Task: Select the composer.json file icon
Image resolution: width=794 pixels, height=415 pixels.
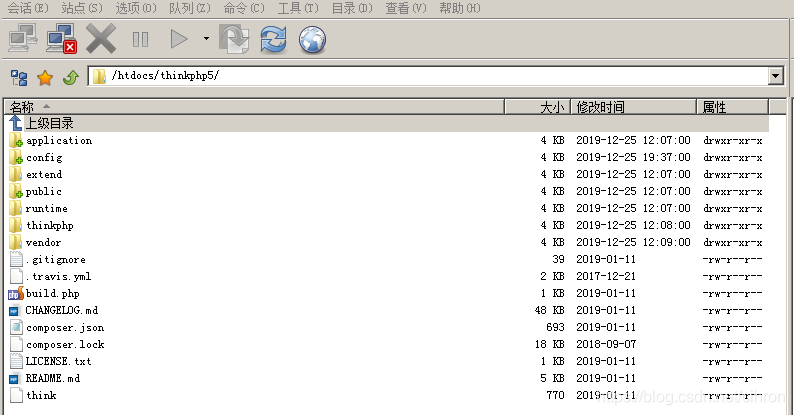Action: 16,327
